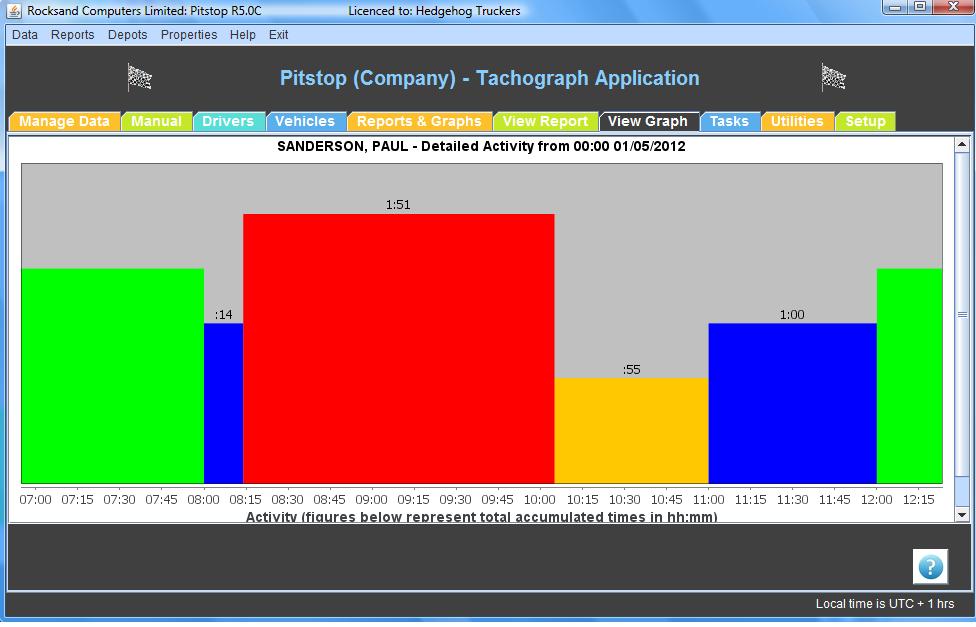Viewport: 976px width, 627px height.
Task: Go to the Vehicles tab
Action: [x=305, y=121]
